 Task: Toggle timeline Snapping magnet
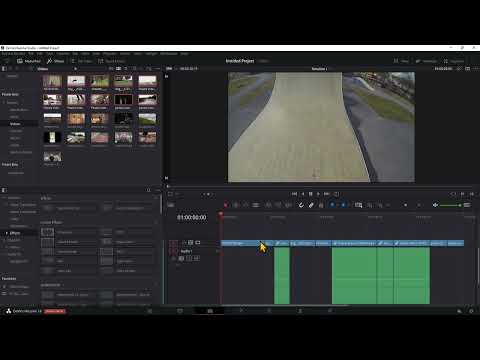pyautogui.click(x=301, y=205)
